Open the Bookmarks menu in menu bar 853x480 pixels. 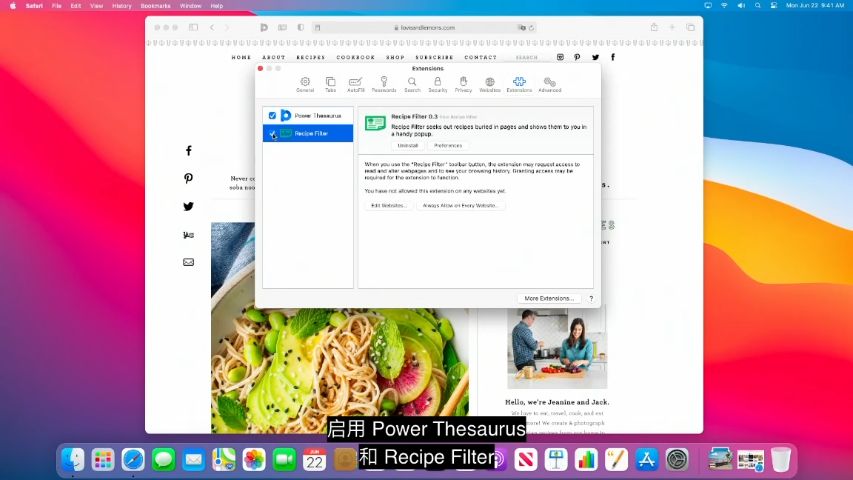click(155, 5)
